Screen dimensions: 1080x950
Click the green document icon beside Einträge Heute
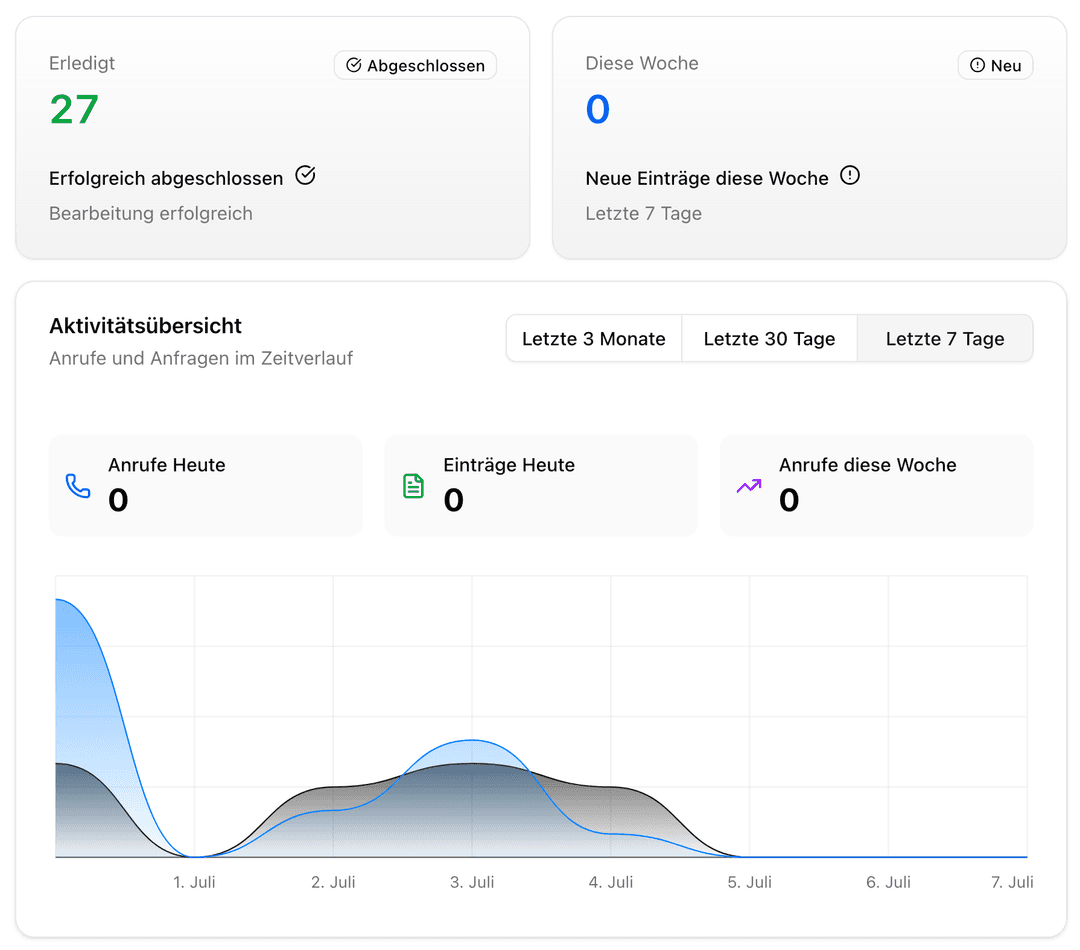[x=413, y=486]
